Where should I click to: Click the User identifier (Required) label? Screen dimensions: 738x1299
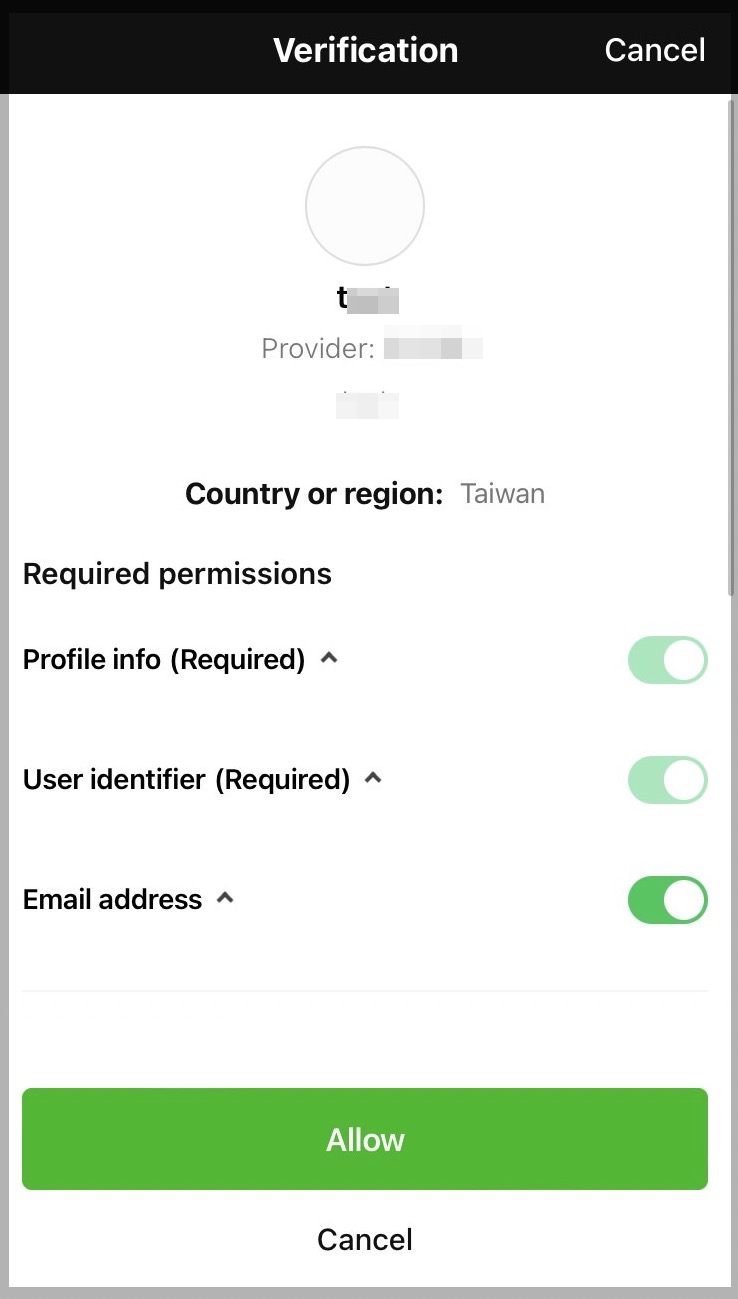coord(187,780)
